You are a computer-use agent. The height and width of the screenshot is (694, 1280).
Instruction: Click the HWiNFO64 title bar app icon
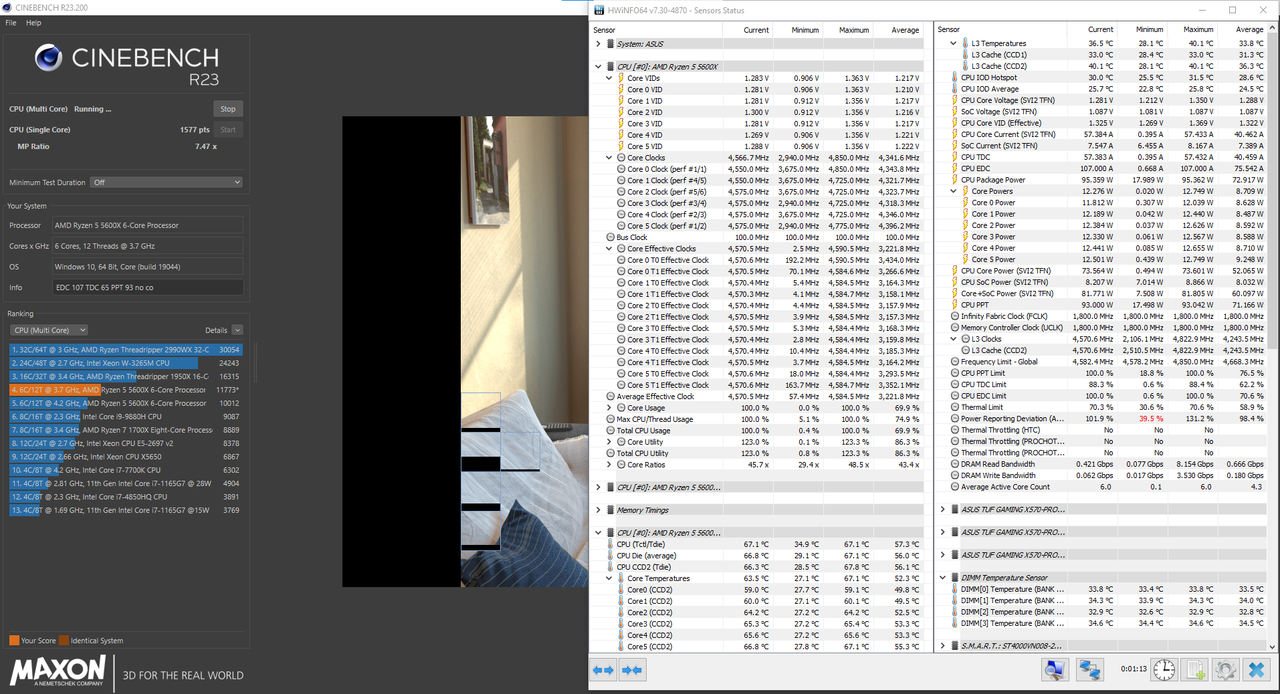point(598,11)
